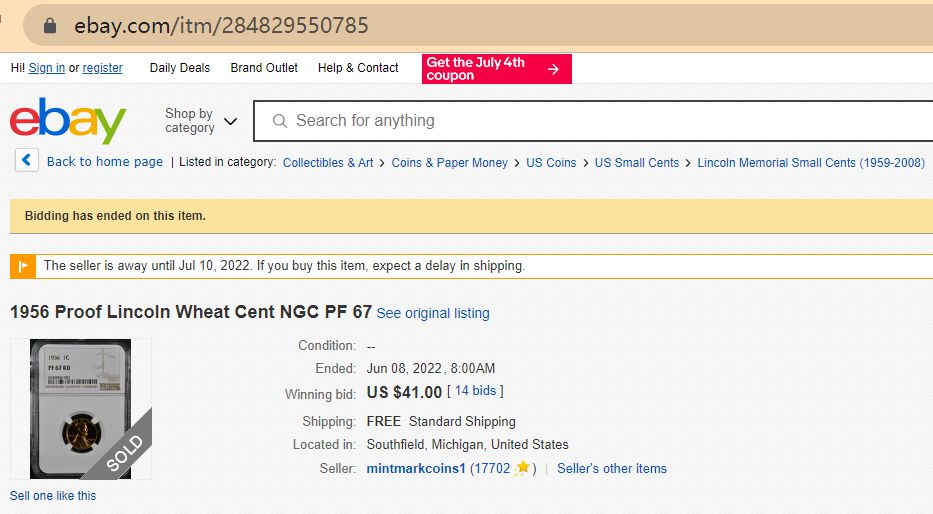Click Seller's other items link

pos(611,468)
